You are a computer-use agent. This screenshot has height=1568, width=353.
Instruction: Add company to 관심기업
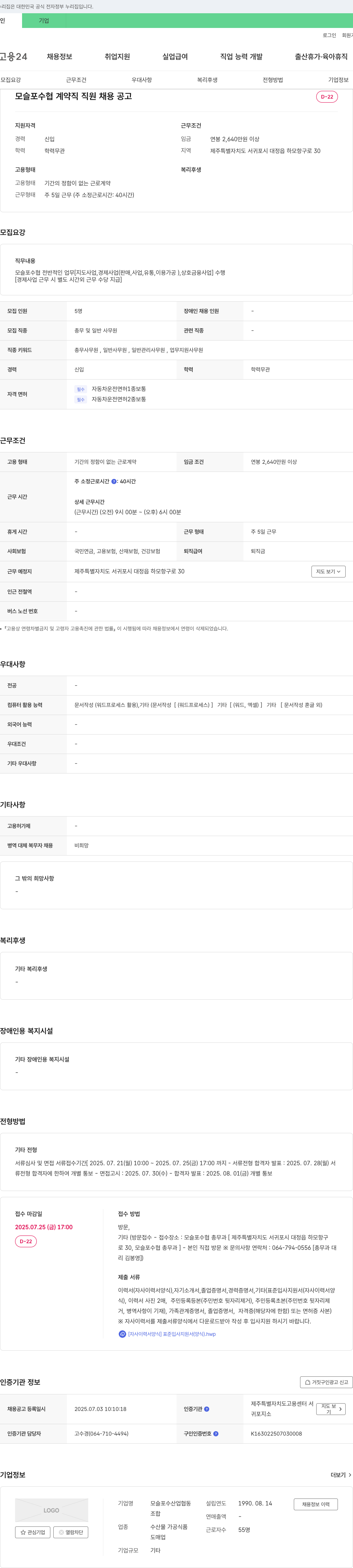coord(33,1532)
